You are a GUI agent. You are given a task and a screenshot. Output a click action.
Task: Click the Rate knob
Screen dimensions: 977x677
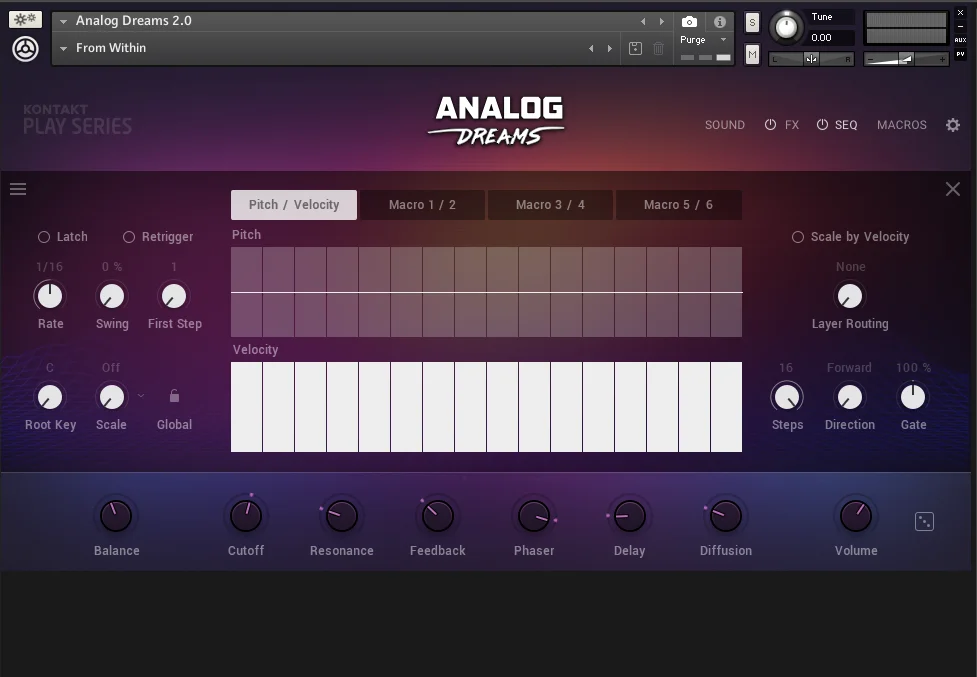click(50, 296)
